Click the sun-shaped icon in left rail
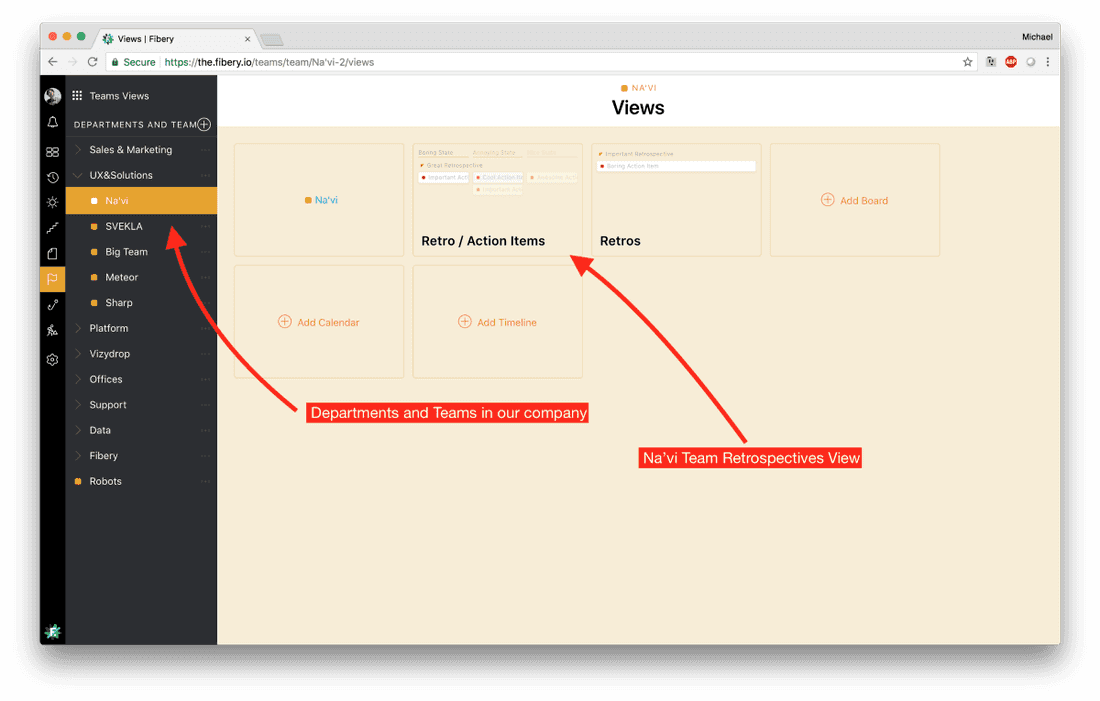Viewport: 1100px width, 701px height. tap(53, 202)
